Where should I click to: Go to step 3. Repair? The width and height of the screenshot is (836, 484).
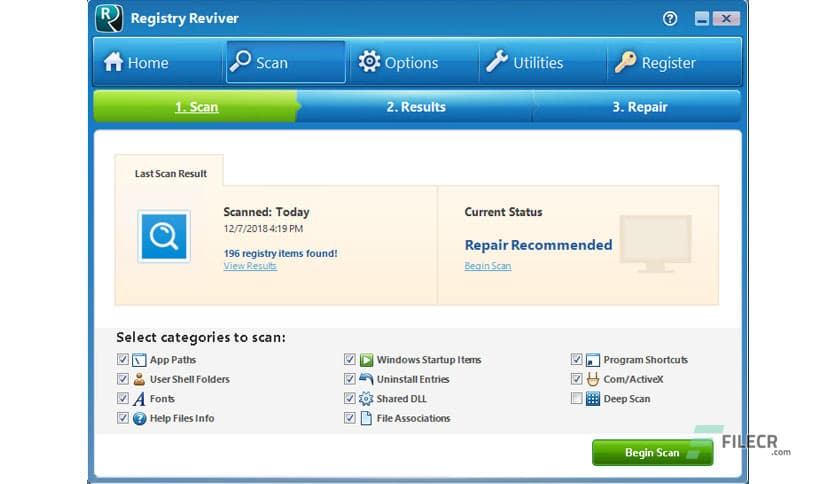pos(639,107)
